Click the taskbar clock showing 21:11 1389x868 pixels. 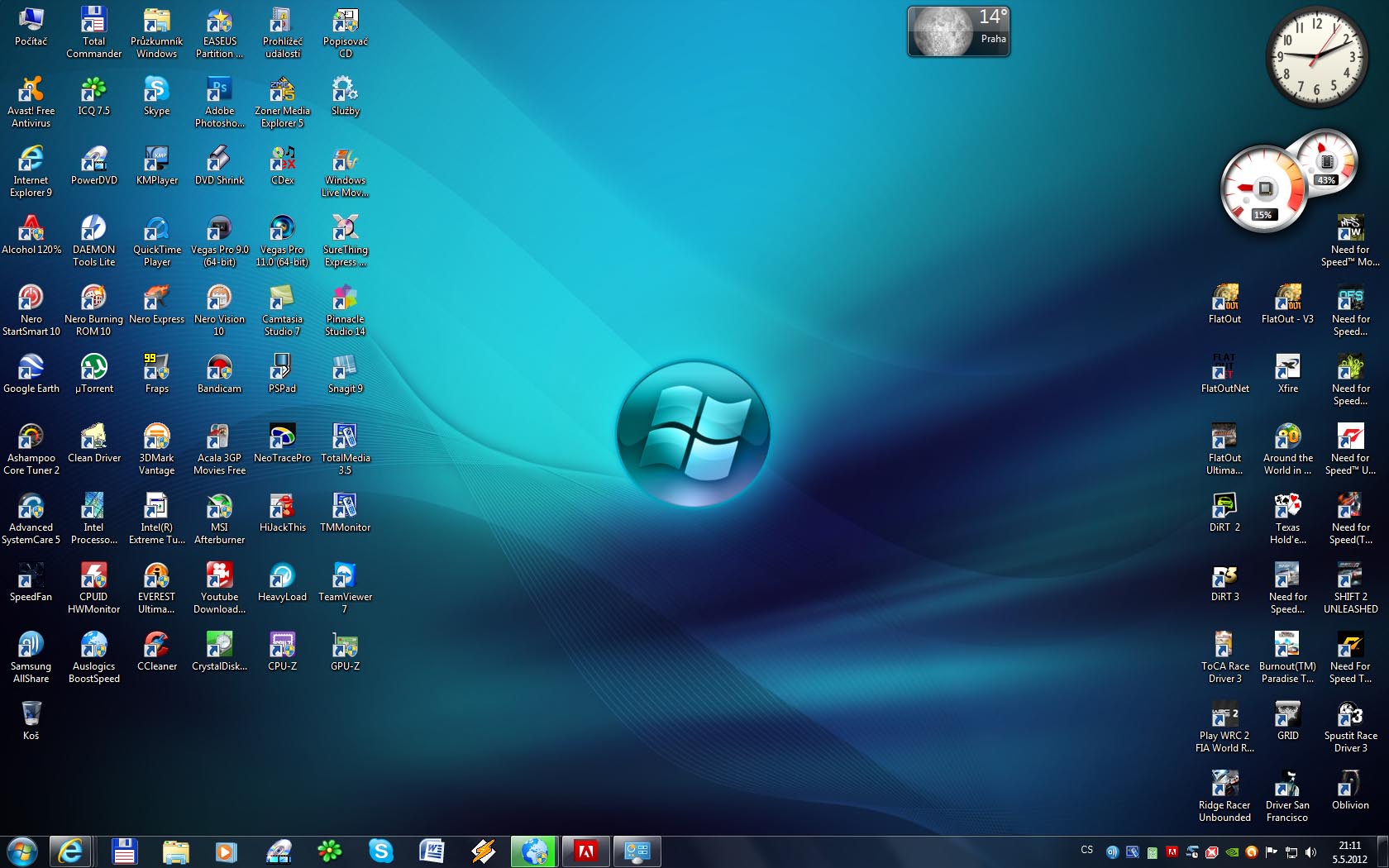[x=1349, y=852]
